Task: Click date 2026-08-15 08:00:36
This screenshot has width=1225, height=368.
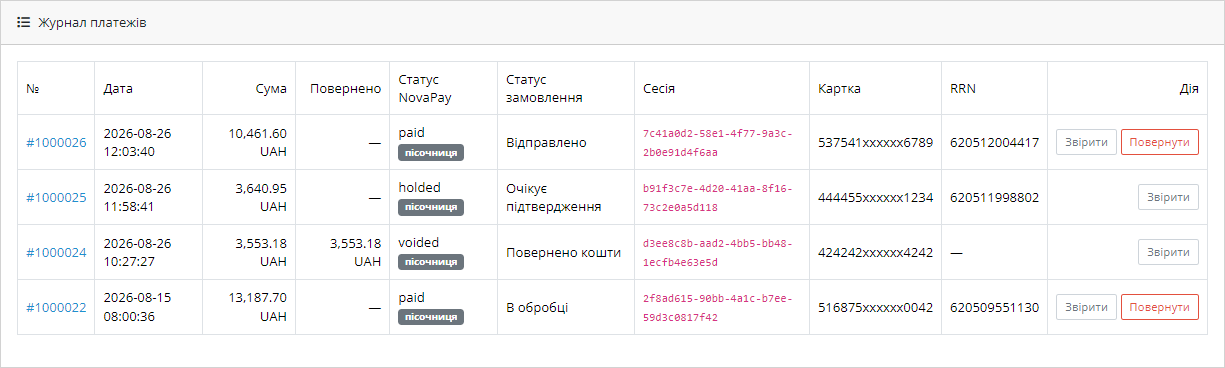Action: pyautogui.click(x=138, y=307)
